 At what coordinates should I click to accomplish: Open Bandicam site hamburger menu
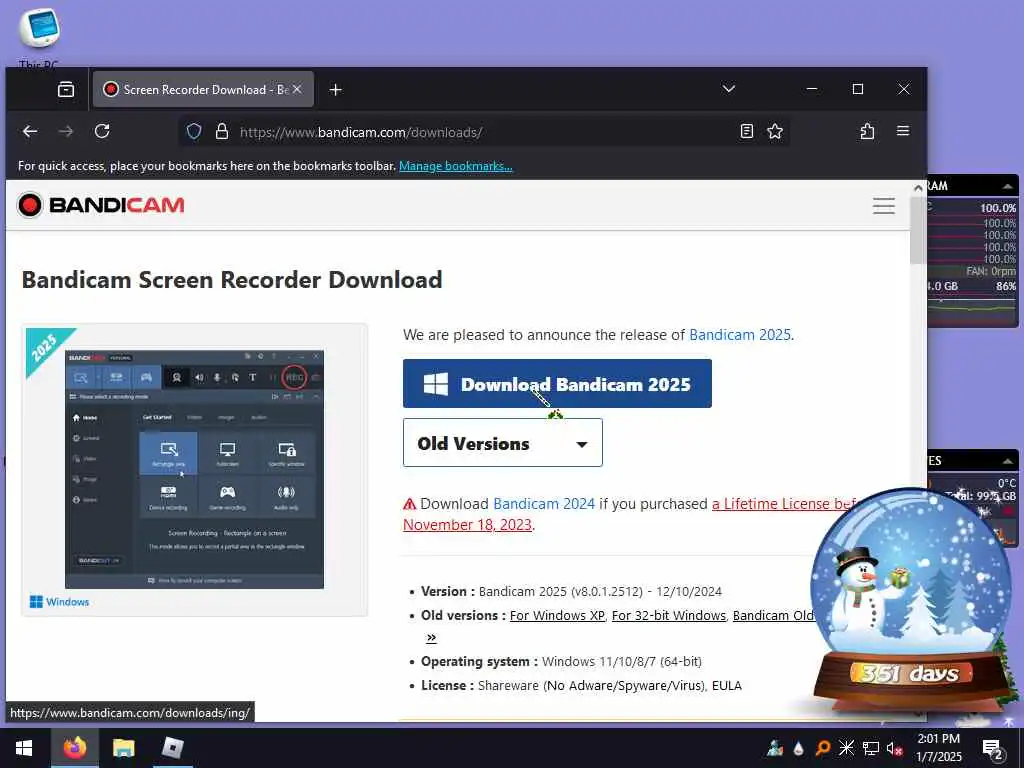(x=884, y=206)
